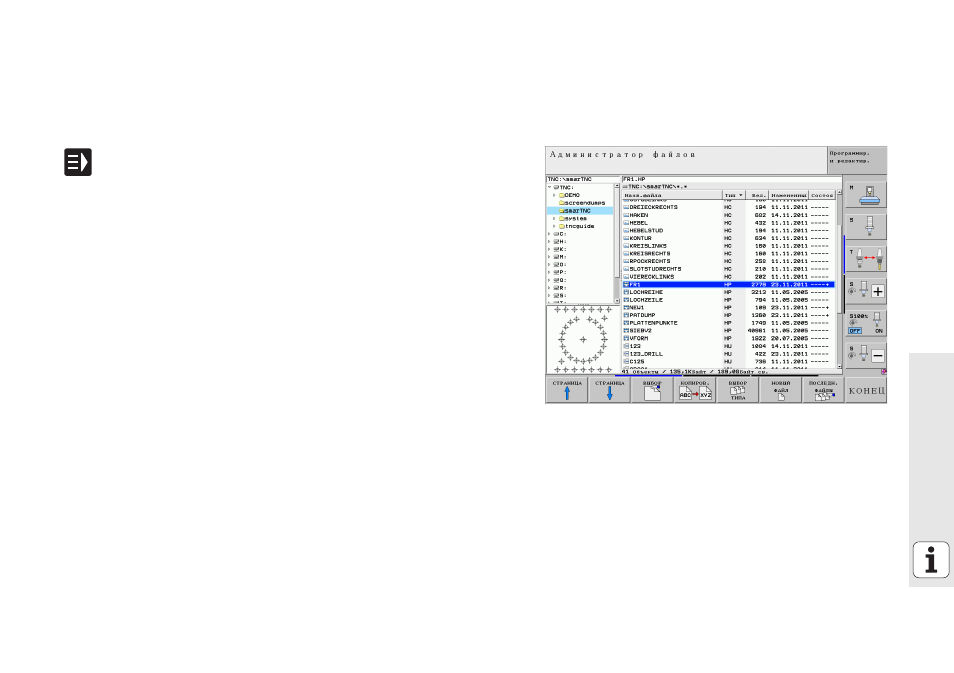Click the T tool change icon with red arrow
This screenshot has width=954, height=673.
[x=866, y=259]
